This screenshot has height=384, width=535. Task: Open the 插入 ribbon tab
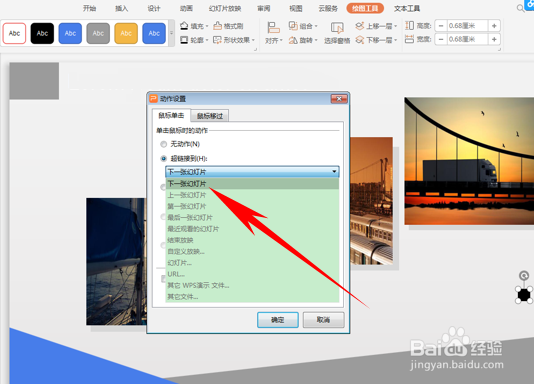[121, 8]
